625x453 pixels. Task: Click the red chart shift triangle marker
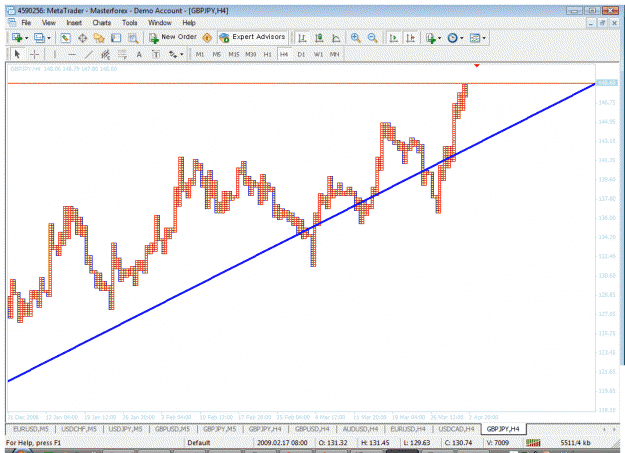477,65
